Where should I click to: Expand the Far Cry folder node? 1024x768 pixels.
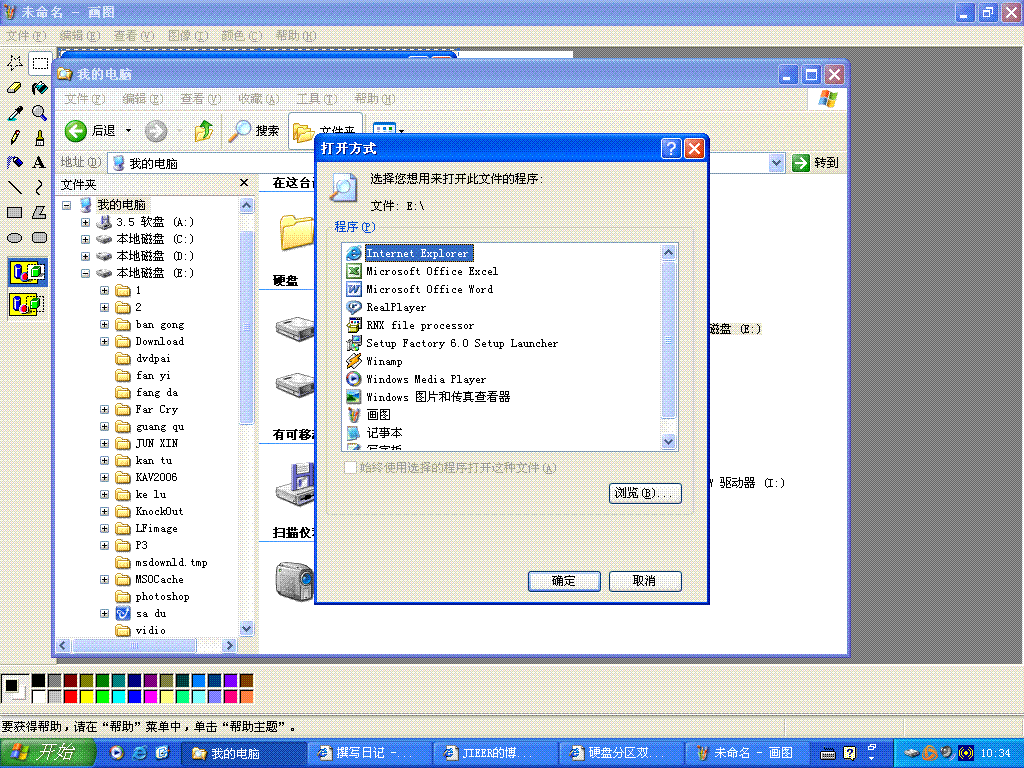point(104,409)
